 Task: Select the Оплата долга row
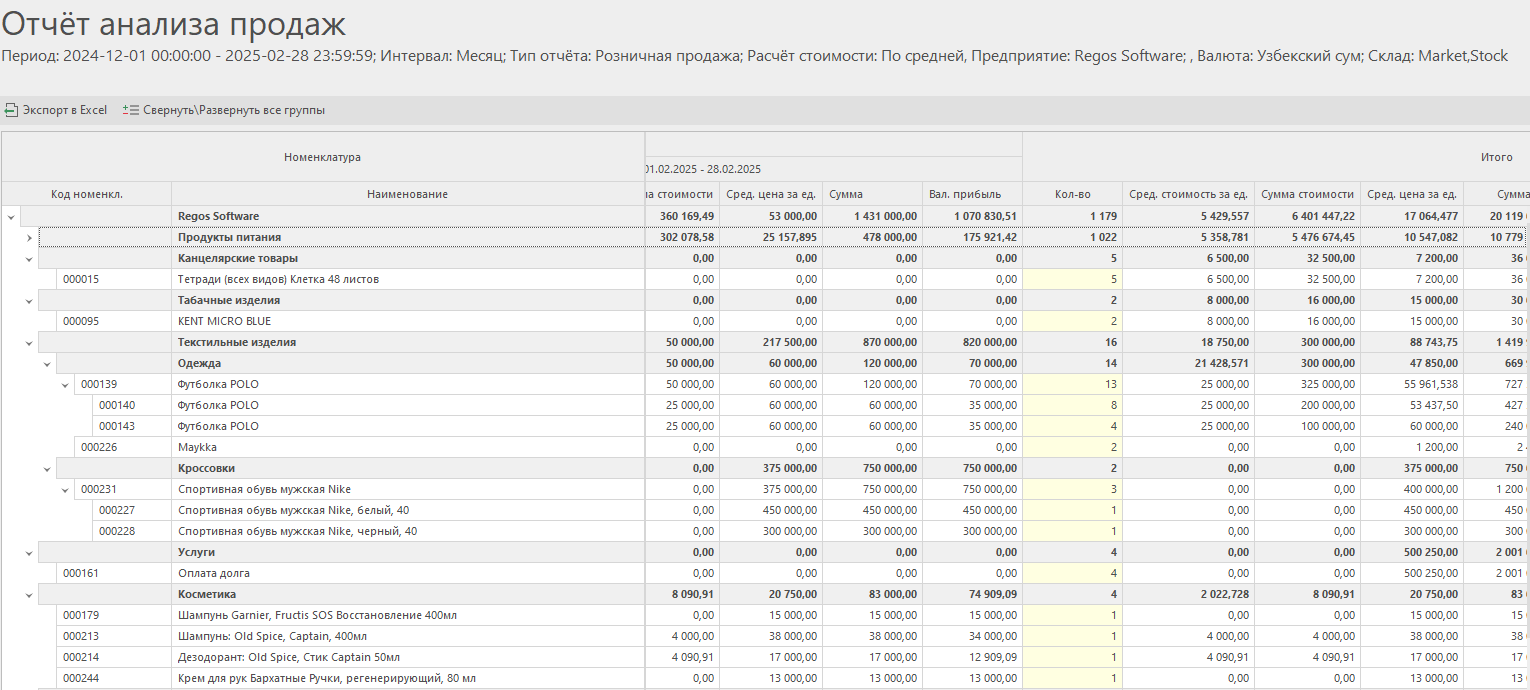[x=214, y=573]
